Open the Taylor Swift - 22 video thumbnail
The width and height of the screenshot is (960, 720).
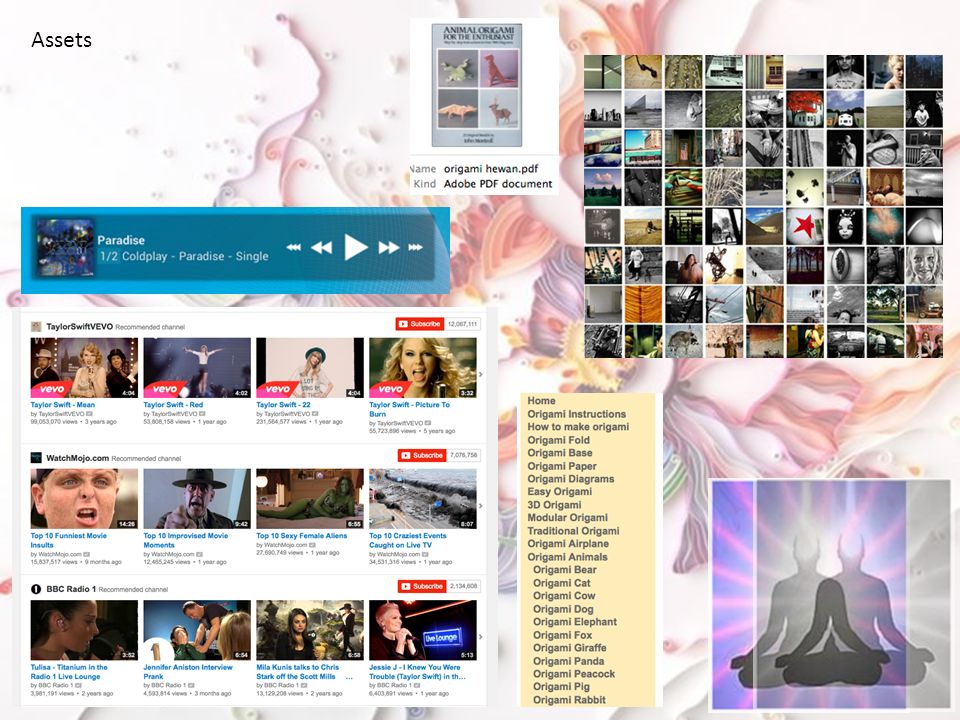(310, 367)
